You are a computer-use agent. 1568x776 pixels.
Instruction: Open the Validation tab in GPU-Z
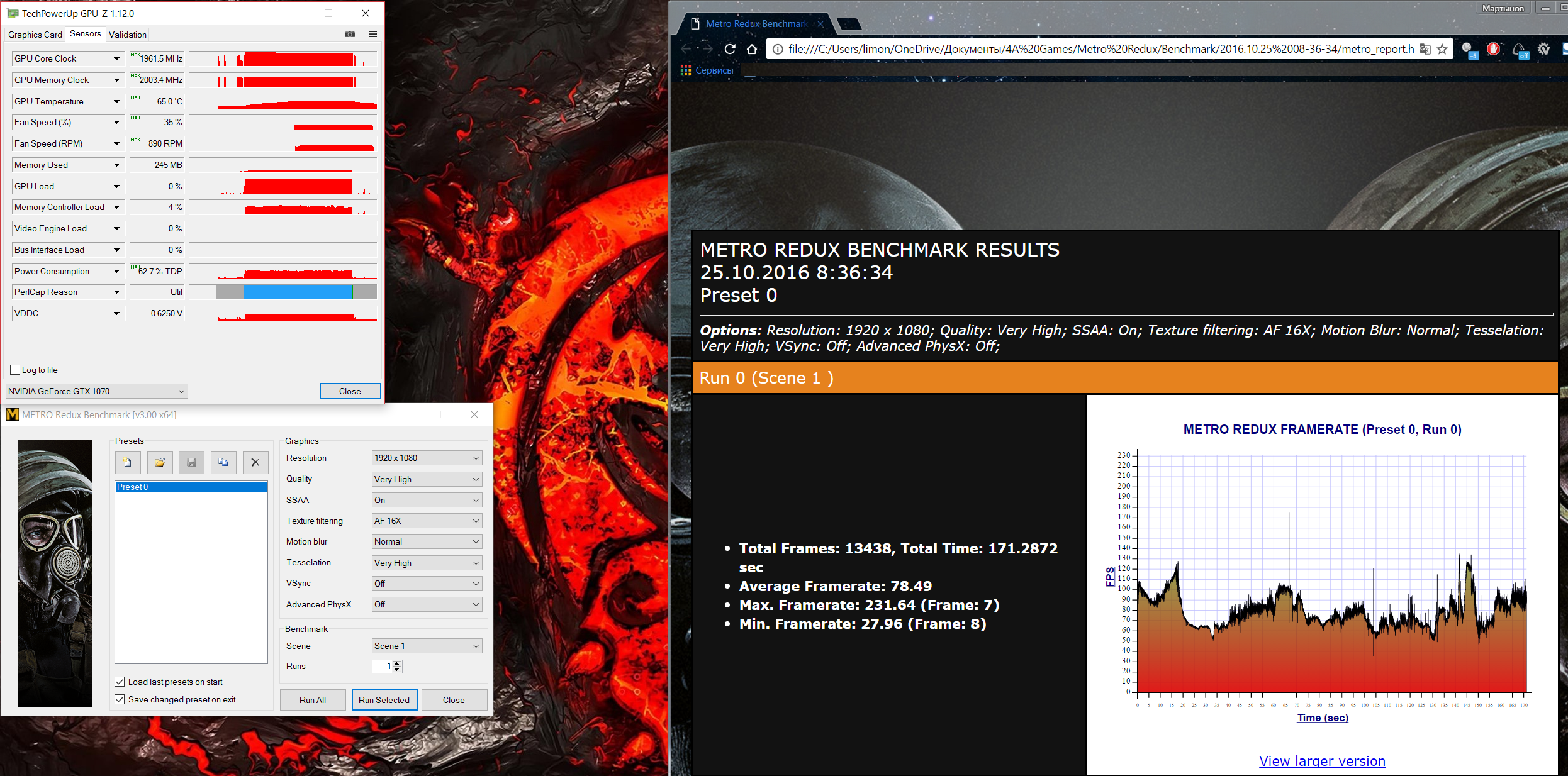pos(127,35)
